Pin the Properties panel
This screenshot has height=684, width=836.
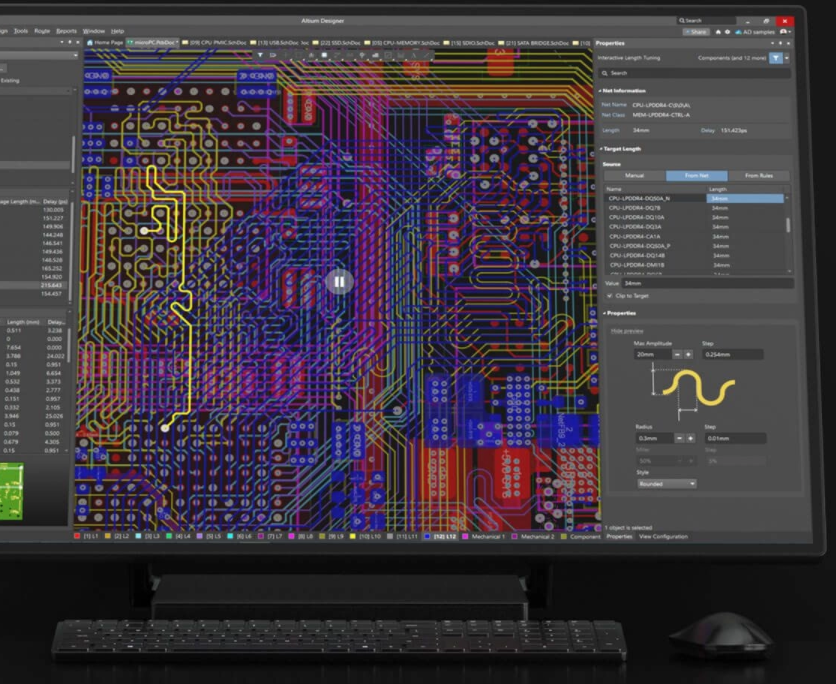click(780, 43)
